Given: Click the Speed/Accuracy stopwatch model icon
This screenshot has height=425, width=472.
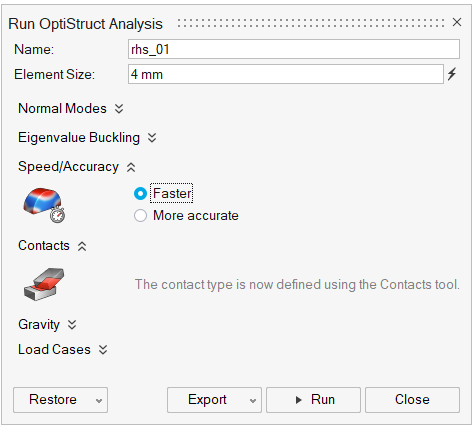Looking at the screenshot, I should (44, 205).
